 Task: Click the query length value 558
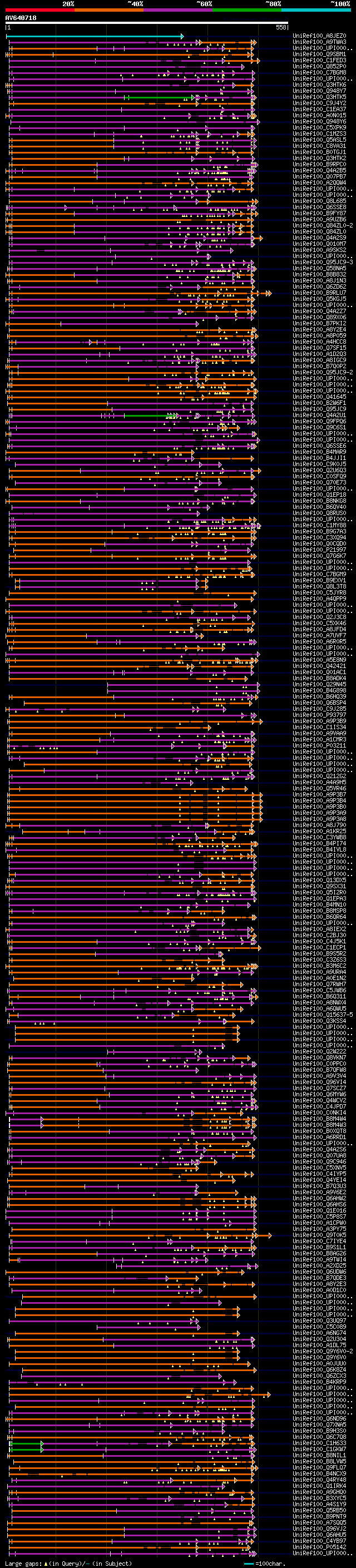click(x=281, y=27)
